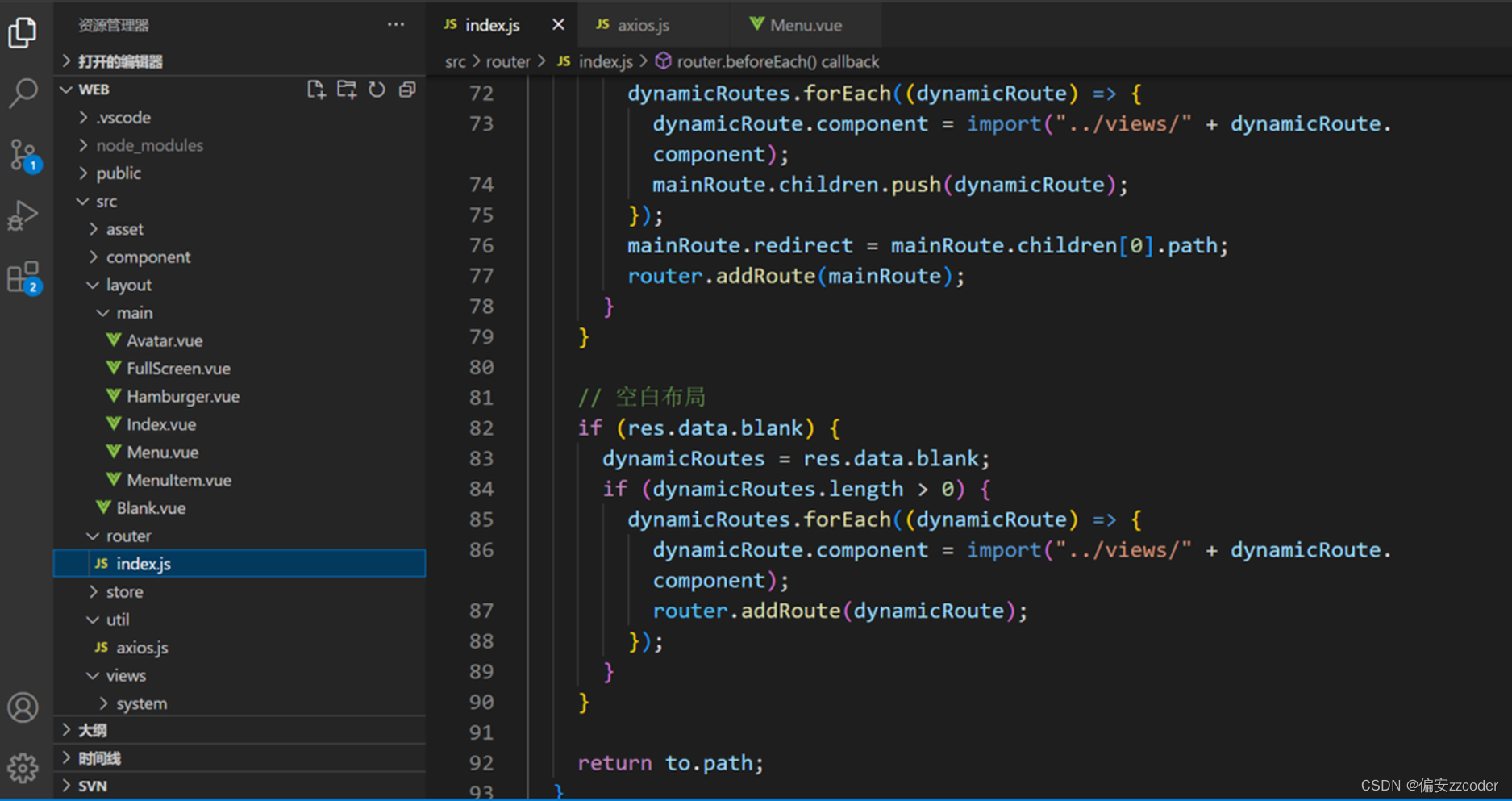Expand the .vscode folder
Screen dimensions: 1512x801
240,118
